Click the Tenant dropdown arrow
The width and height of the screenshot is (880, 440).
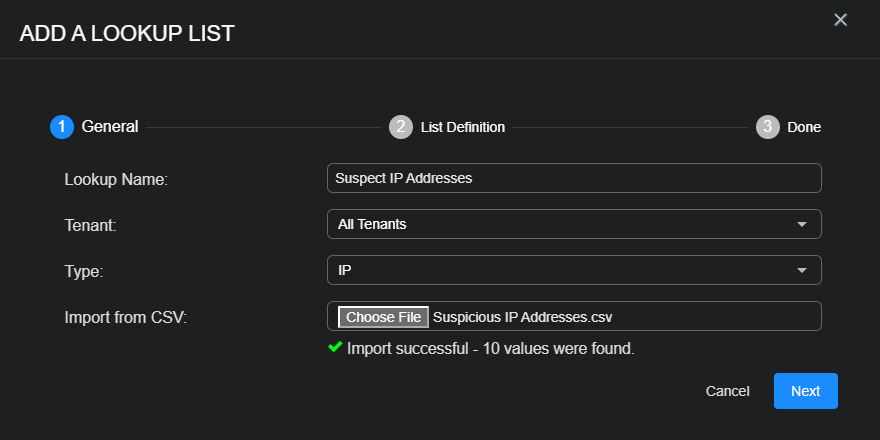tap(801, 224)
